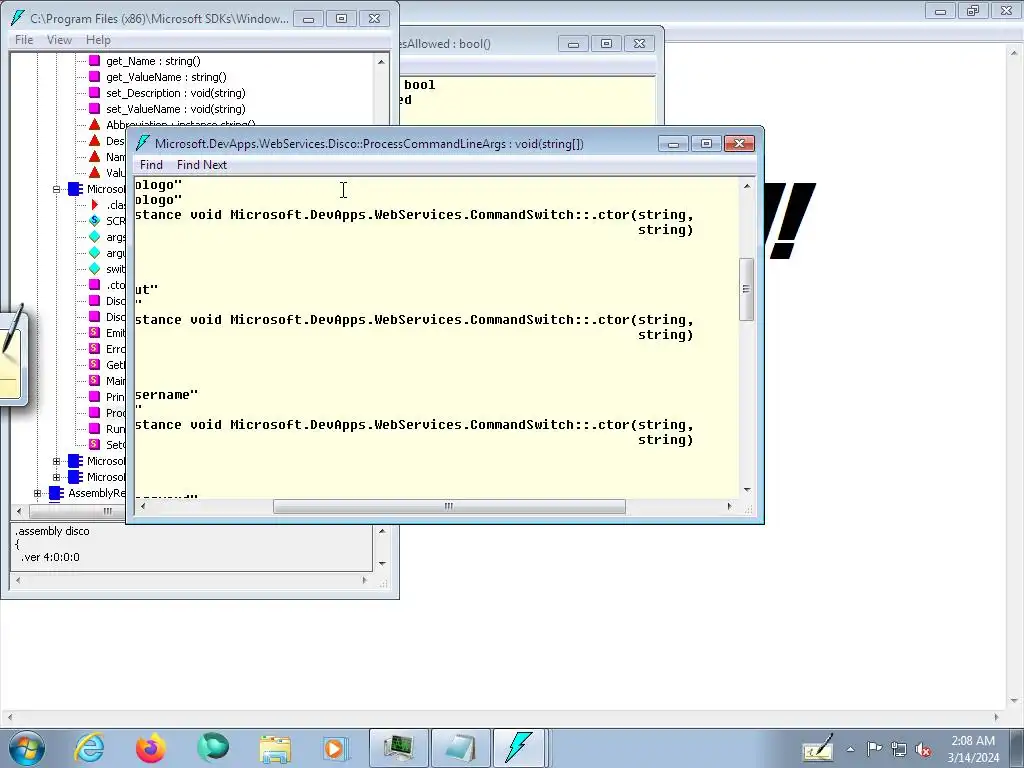This screenshot has width=1024, height=768.
Task: Click the ".ver 4:0:0:0" line
Action: (x=50, y=557)
